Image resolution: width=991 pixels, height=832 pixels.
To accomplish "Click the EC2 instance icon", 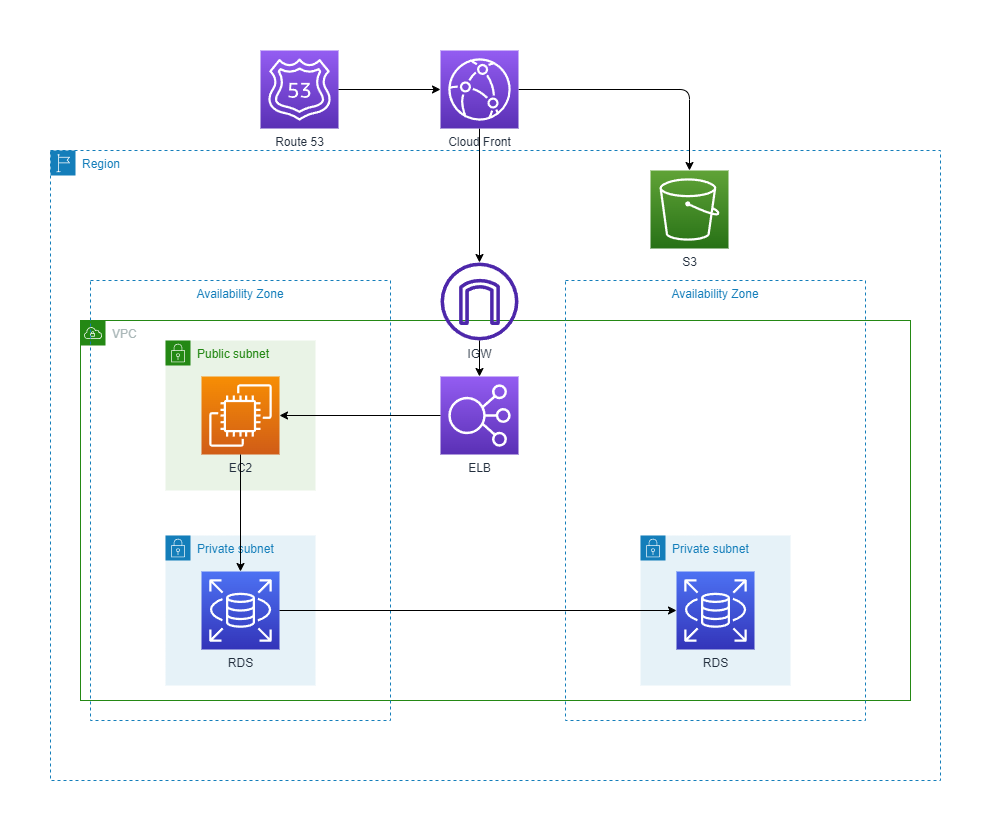I will 240,415.
